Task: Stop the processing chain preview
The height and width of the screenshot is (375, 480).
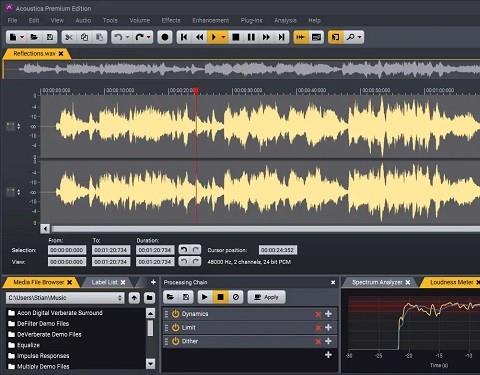Action: tap(220, 297)
